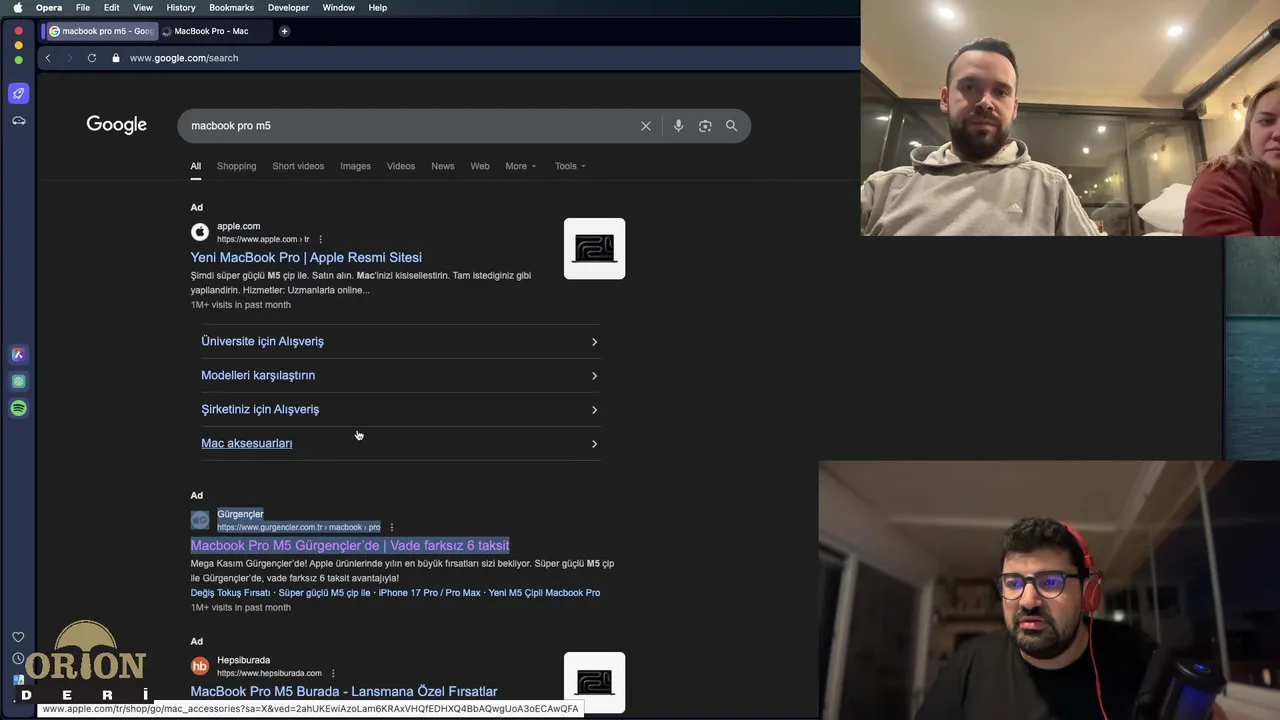The height and width of the screenshot is (720, 1280).
Task: Open options menu for the Gürgençler ad
Action: point(392,527)
